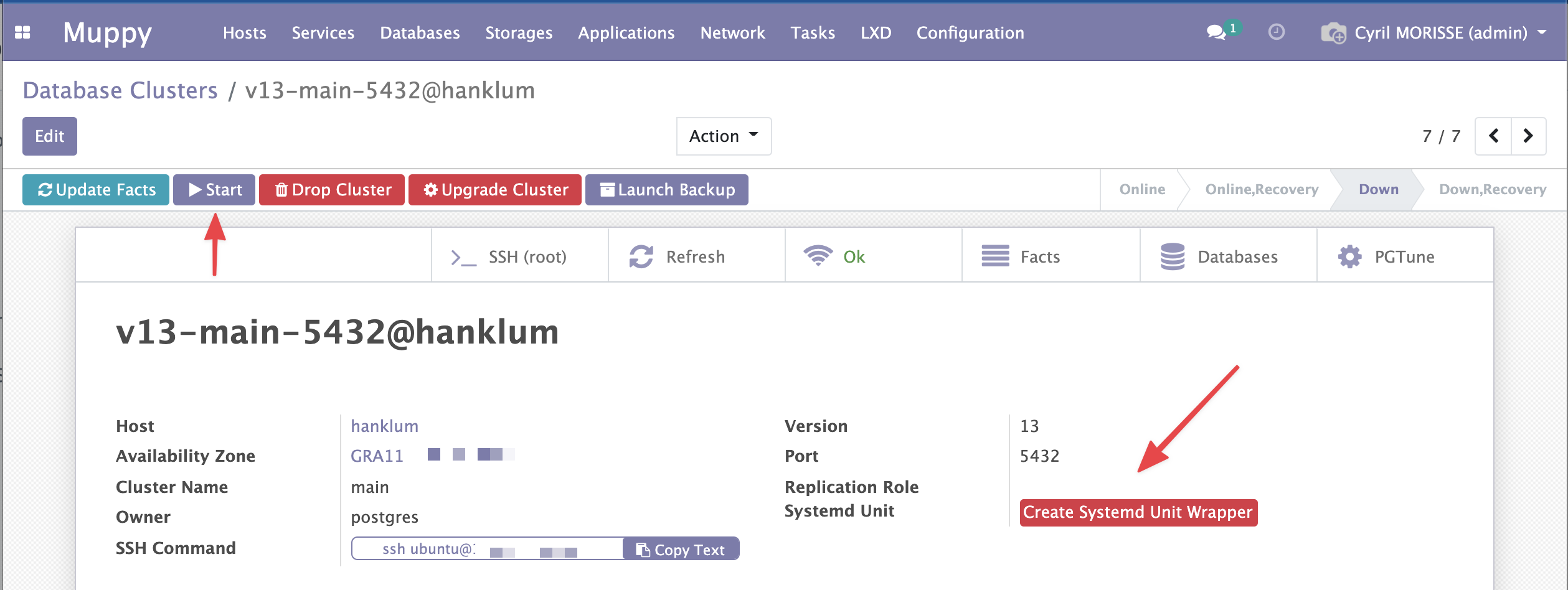Open the cluster Databases stat button
Screen dimensions: 1568x590
click(1228, 256)
